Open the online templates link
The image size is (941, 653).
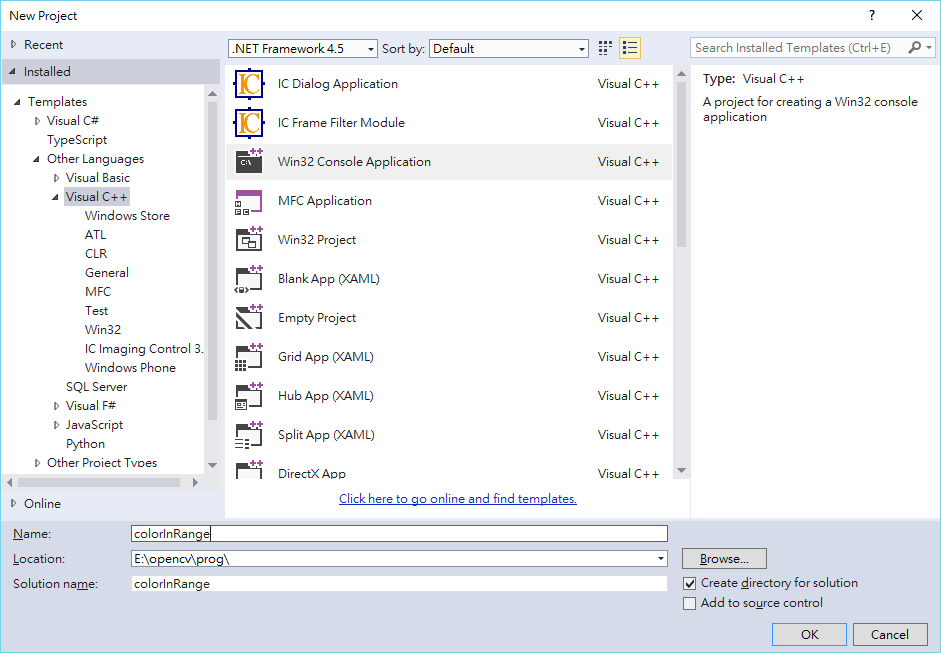[458, 499]
